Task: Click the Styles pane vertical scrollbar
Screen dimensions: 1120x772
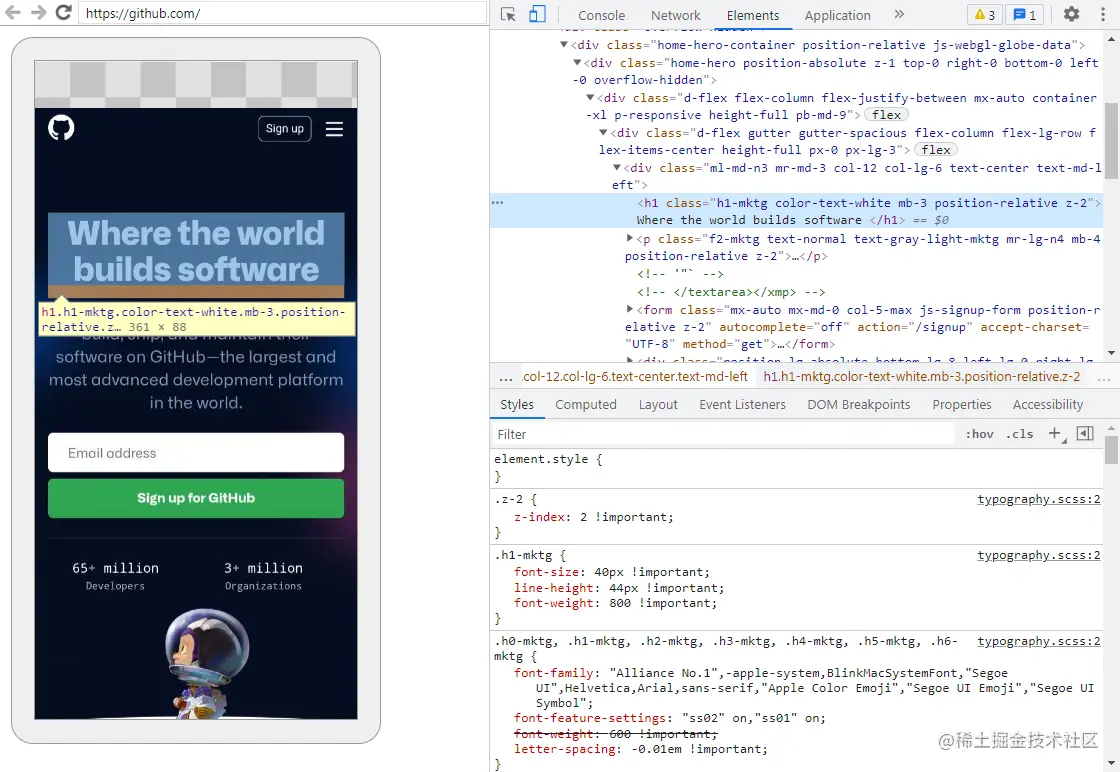Action: coord(1111,451)
